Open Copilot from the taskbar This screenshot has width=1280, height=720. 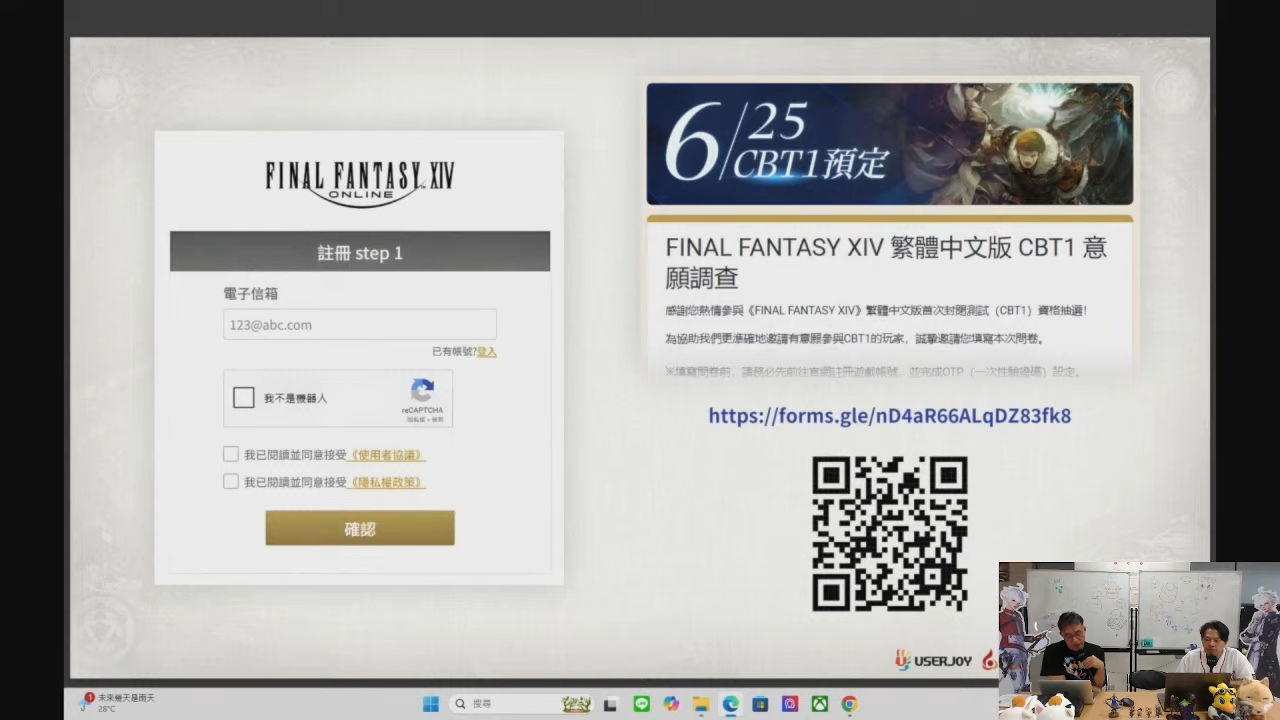point(671,704)
